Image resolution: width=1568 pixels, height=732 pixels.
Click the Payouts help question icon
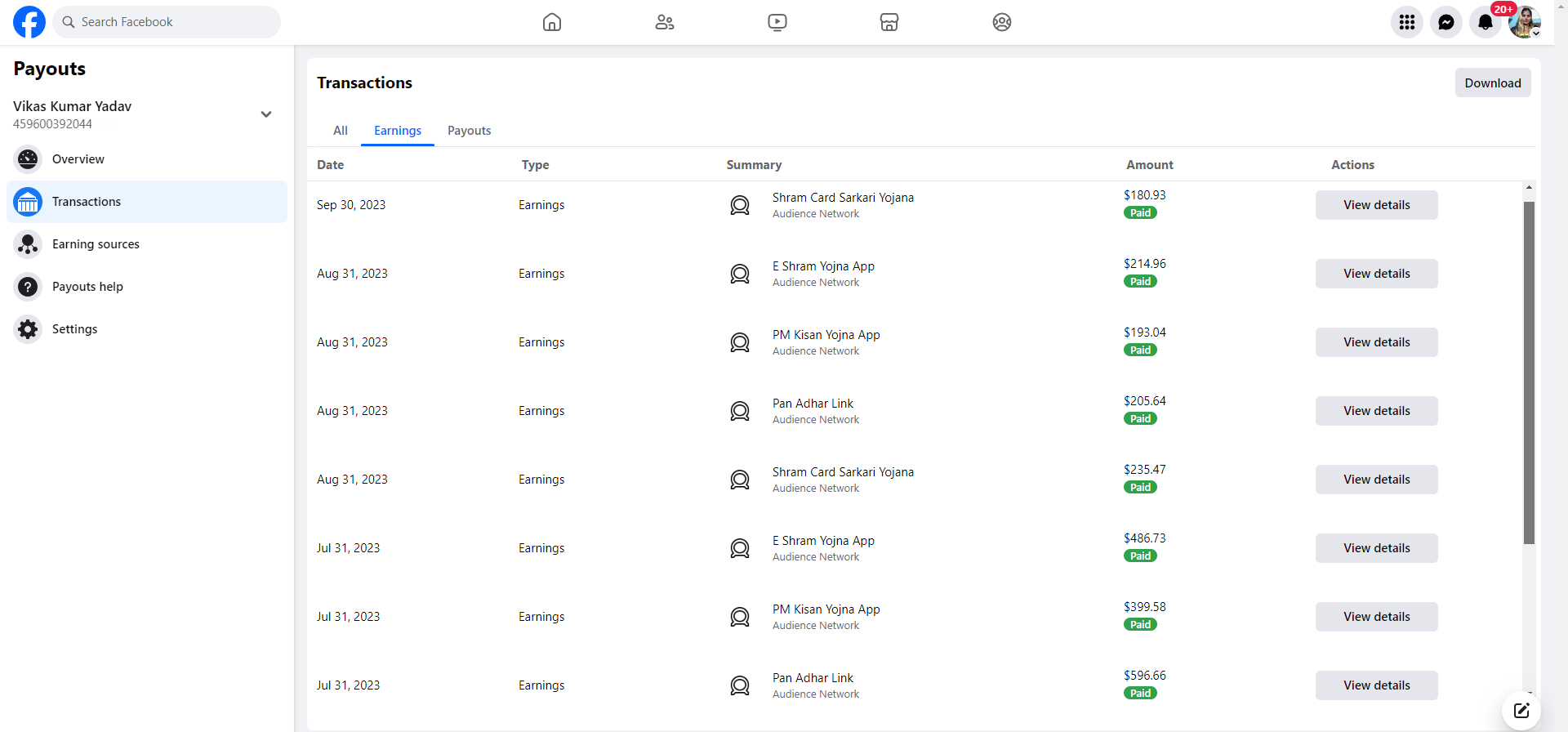point(28,287)
